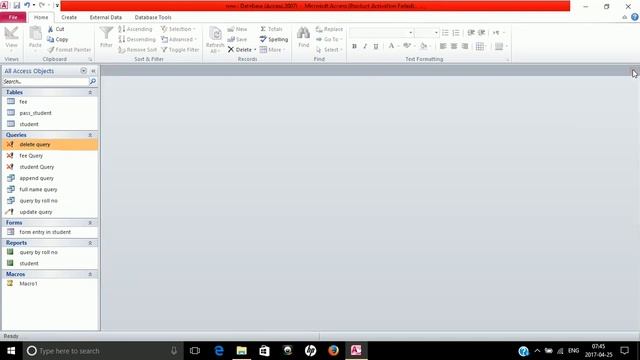640x360 pixels.
Task: Align text left
Action: [x=443, y=46]
